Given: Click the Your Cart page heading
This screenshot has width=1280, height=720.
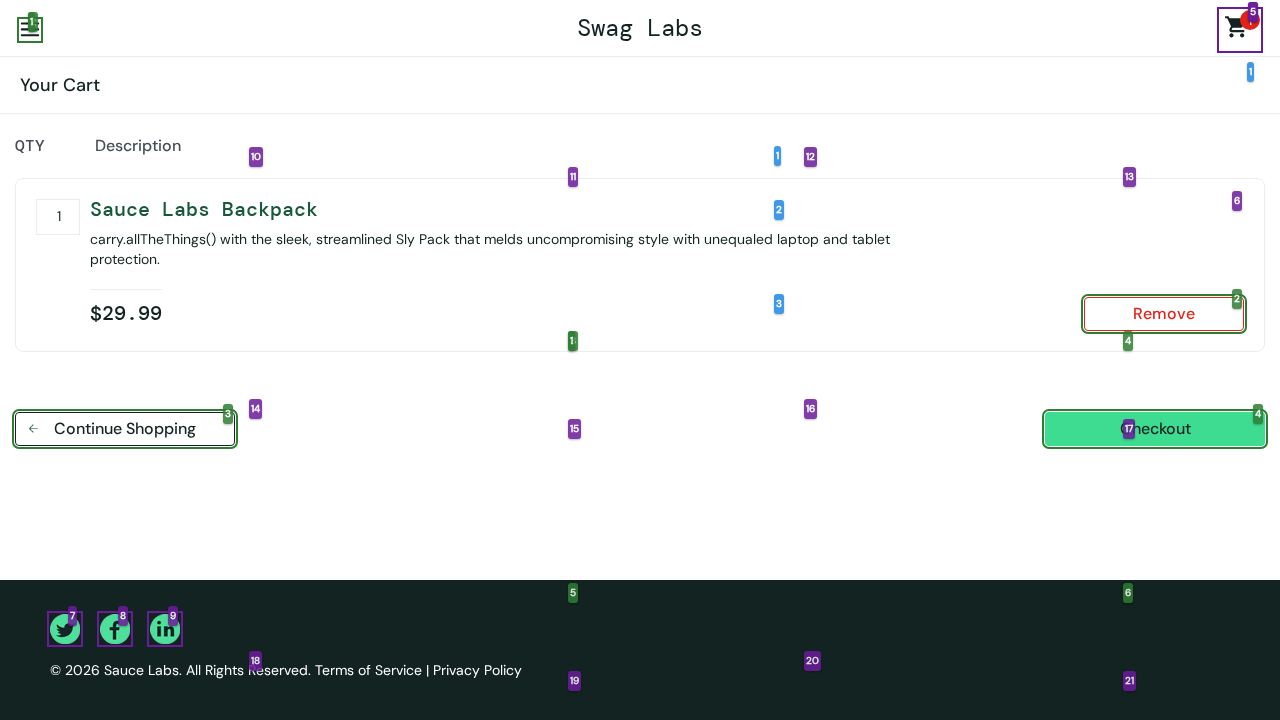Looking at the screenshot, I should [x=60, y=85].
